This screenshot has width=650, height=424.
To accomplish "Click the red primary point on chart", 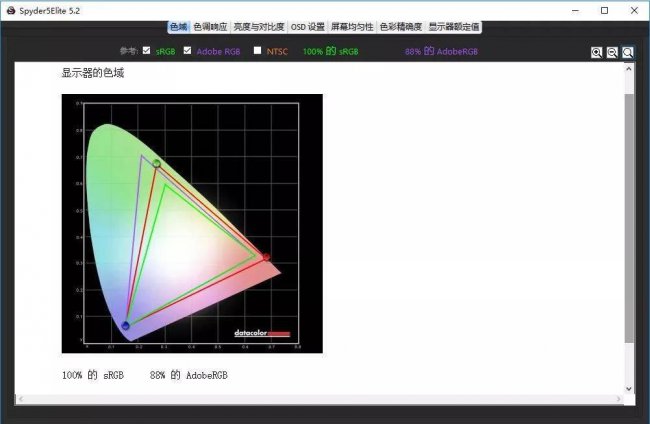I will pos(266,257).
